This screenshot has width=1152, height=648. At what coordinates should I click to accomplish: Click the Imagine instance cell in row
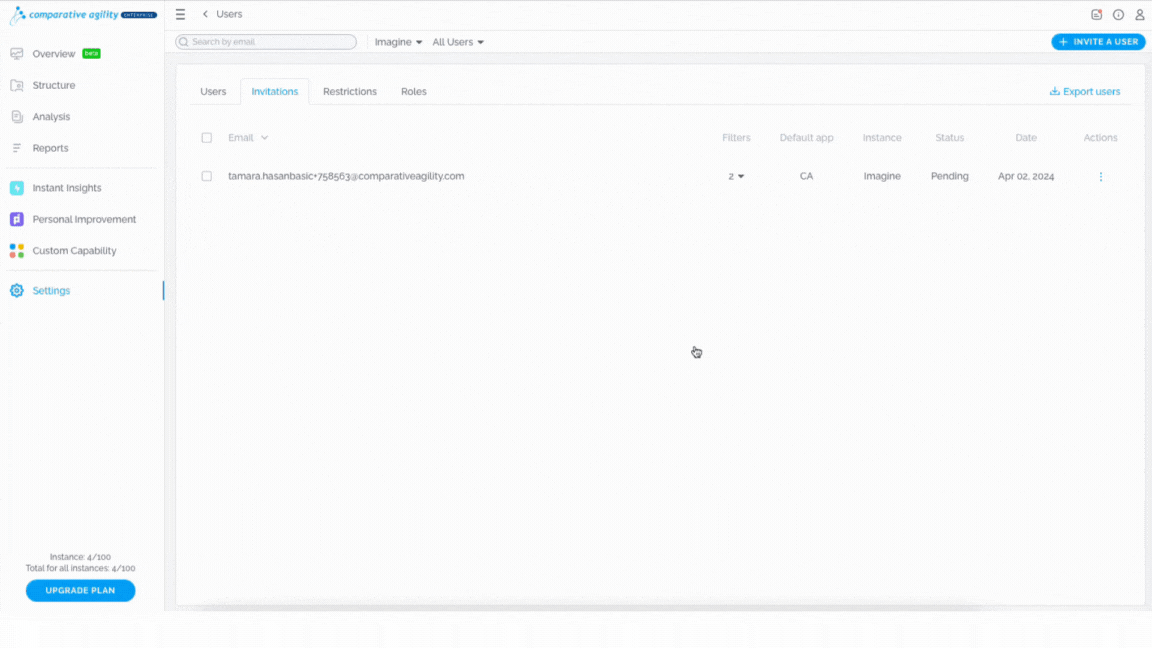click(x=882, y=176)
